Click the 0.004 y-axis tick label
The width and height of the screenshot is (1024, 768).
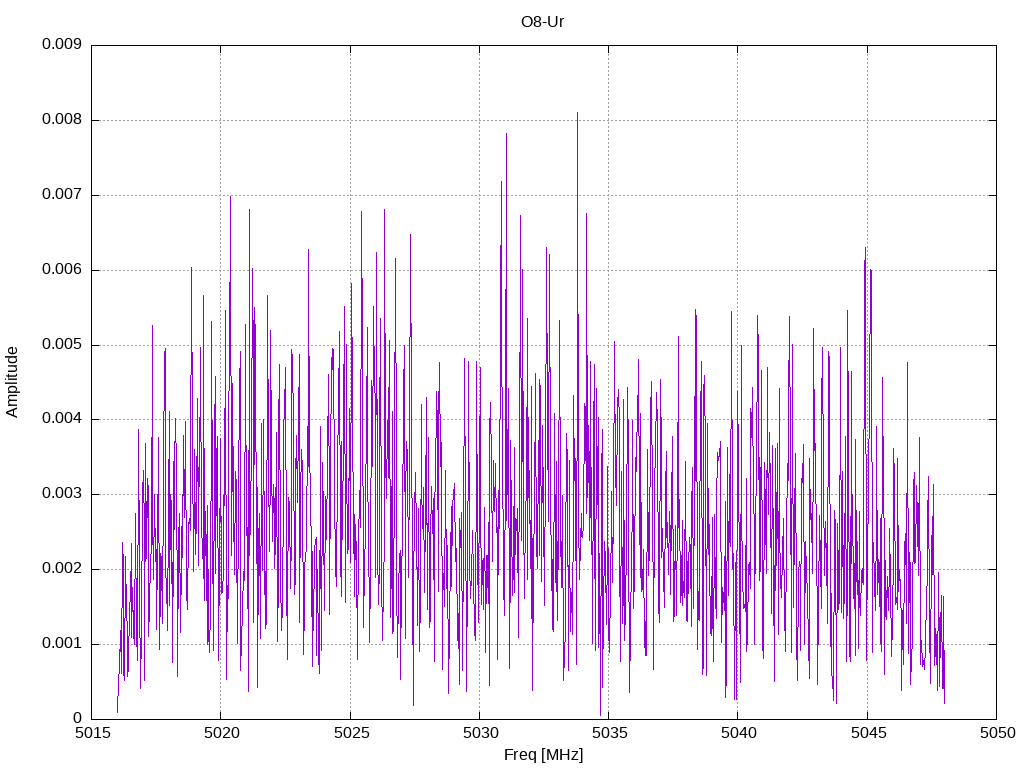coord(62,419)
